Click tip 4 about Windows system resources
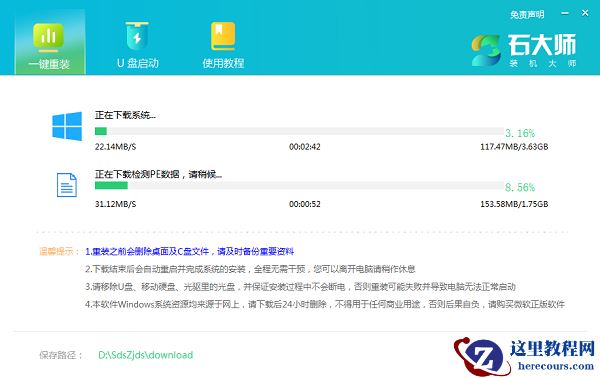Screen dimensions: 600x378 coord(325,305)
